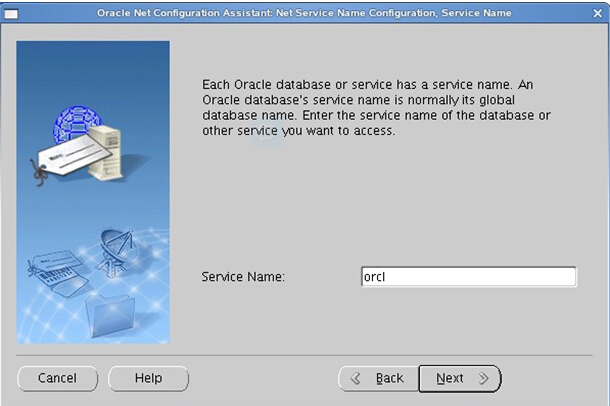The height and width of the screenshot is (406, 610).
Task: Proceed with the Next button
Action: click(450, 378)
